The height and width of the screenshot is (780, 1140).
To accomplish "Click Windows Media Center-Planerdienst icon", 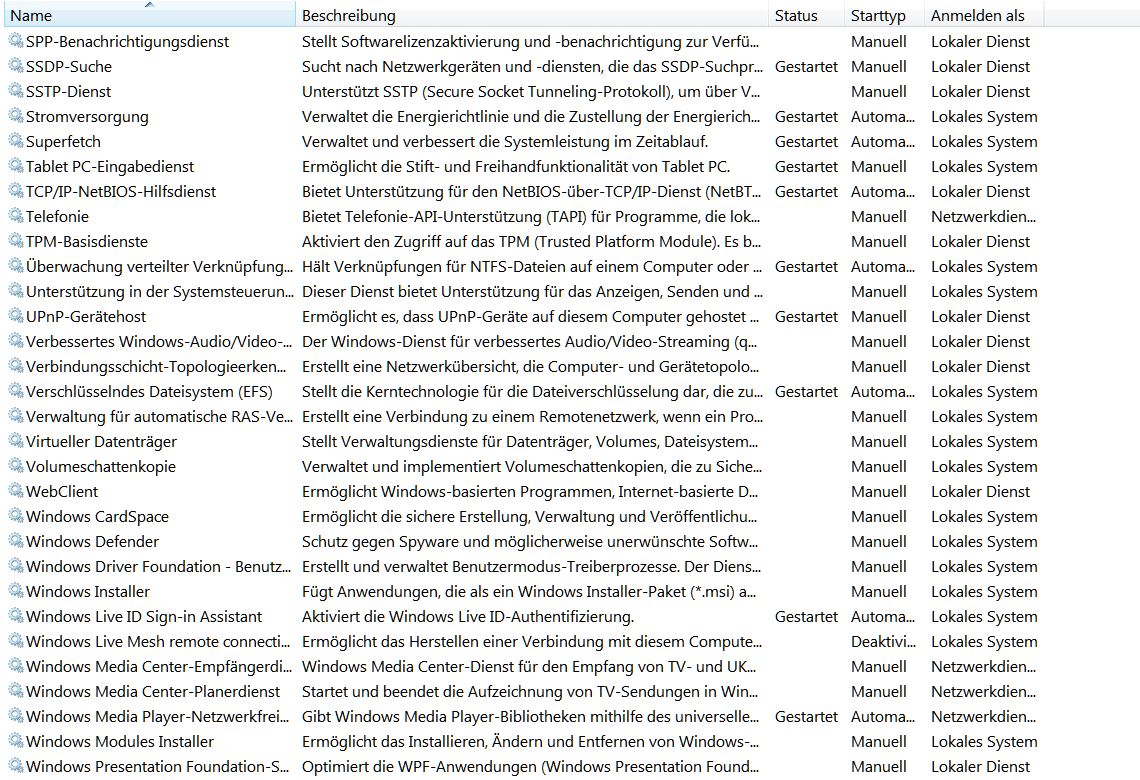I will 15,691.
